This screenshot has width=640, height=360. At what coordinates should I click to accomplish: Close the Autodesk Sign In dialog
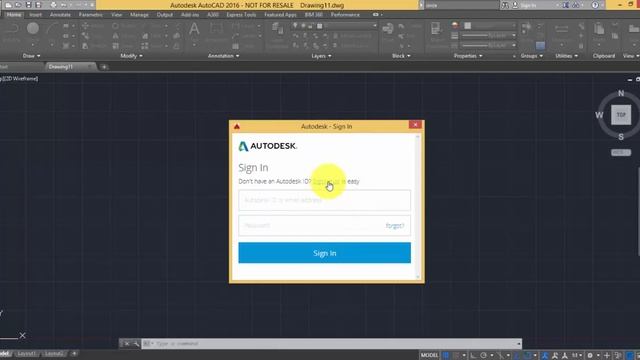pos(415,125)
